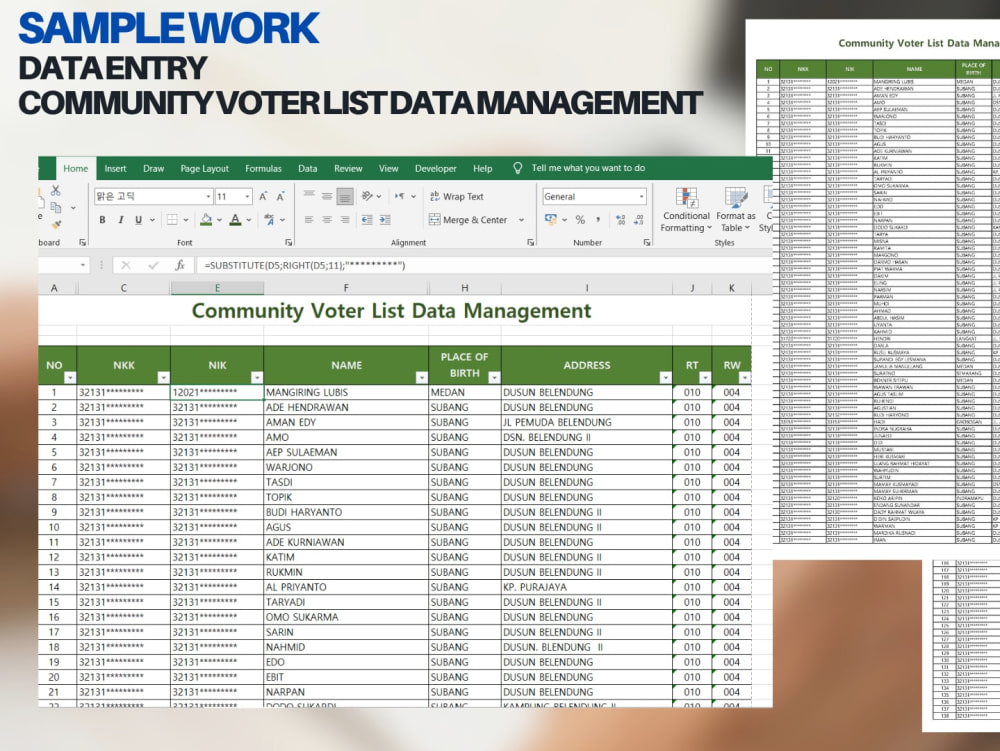
Task: Click the Decrease Decimal icon
Action: (x=638, y=220)
